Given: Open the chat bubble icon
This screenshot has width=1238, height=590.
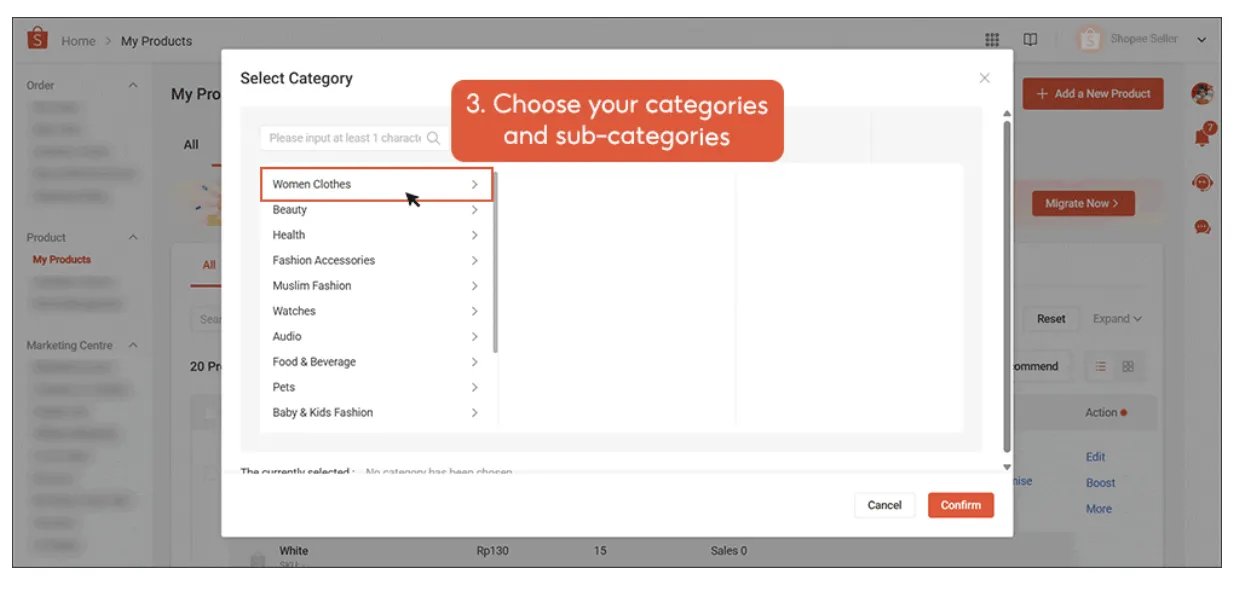Looking at the screenshot, I should 1202,228.
